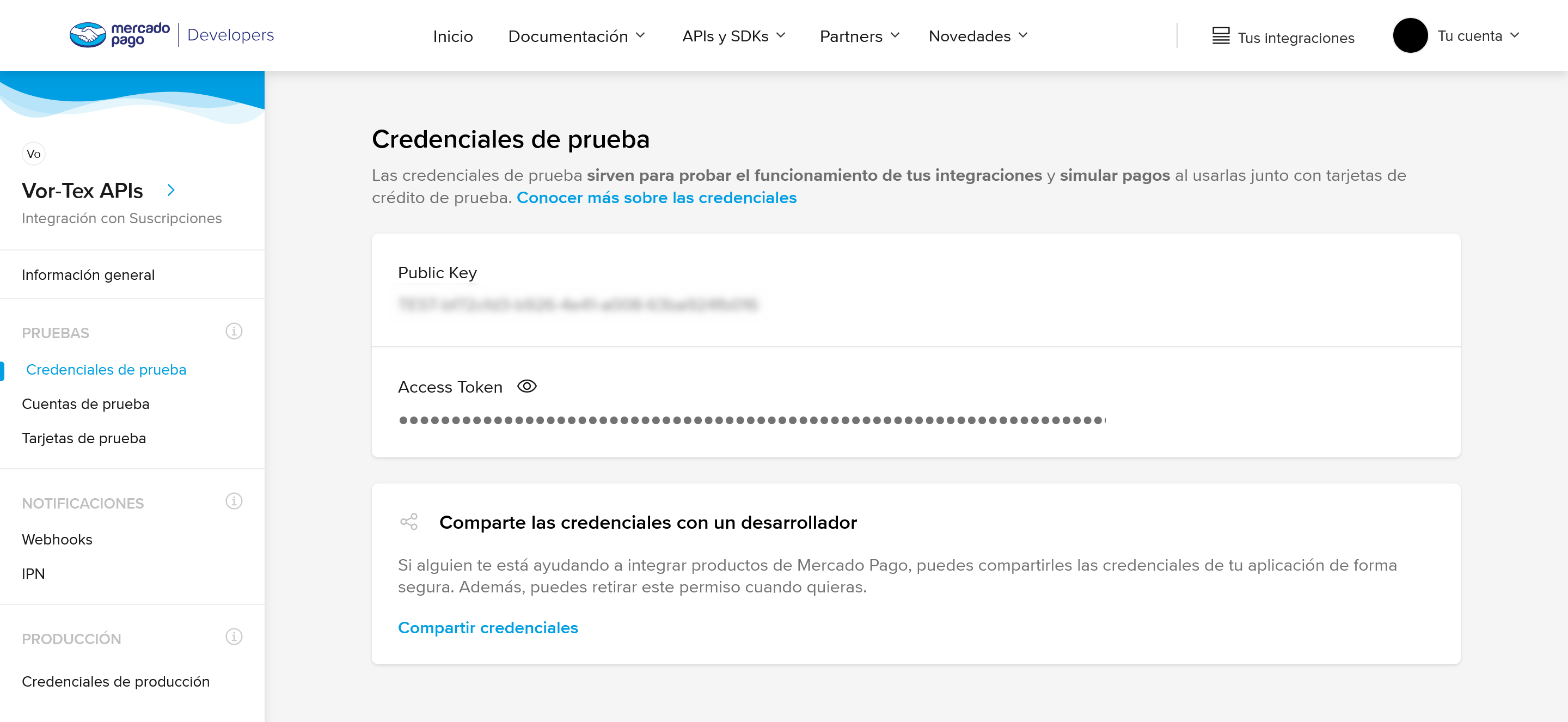The width and height of the screenshot is (1568, 722).
Task: Click the blurred Public Key value
Action: pyautogui.click(x=578, y=304)
